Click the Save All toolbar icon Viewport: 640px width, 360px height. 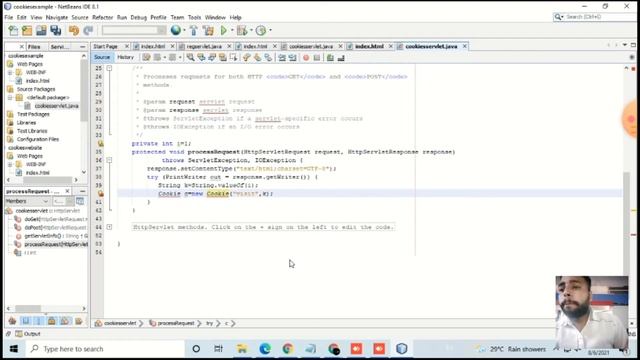56,30
